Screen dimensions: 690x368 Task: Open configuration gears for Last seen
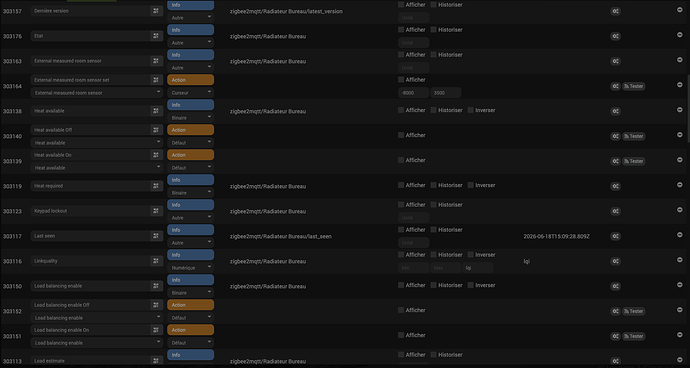(x=616, y=236)
